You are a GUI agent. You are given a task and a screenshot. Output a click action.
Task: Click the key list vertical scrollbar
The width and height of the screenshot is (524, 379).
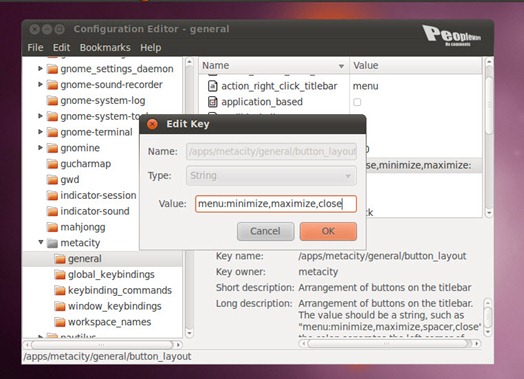click(489, 137)
